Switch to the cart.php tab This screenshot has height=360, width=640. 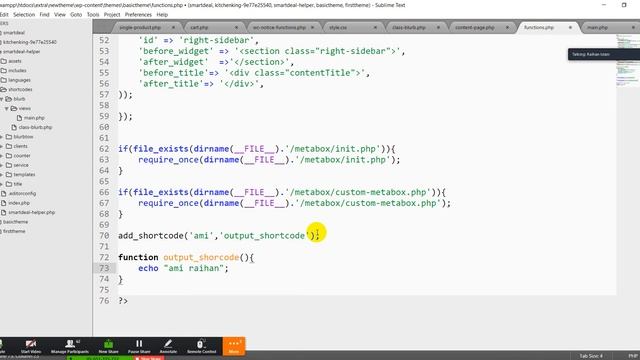199,27
